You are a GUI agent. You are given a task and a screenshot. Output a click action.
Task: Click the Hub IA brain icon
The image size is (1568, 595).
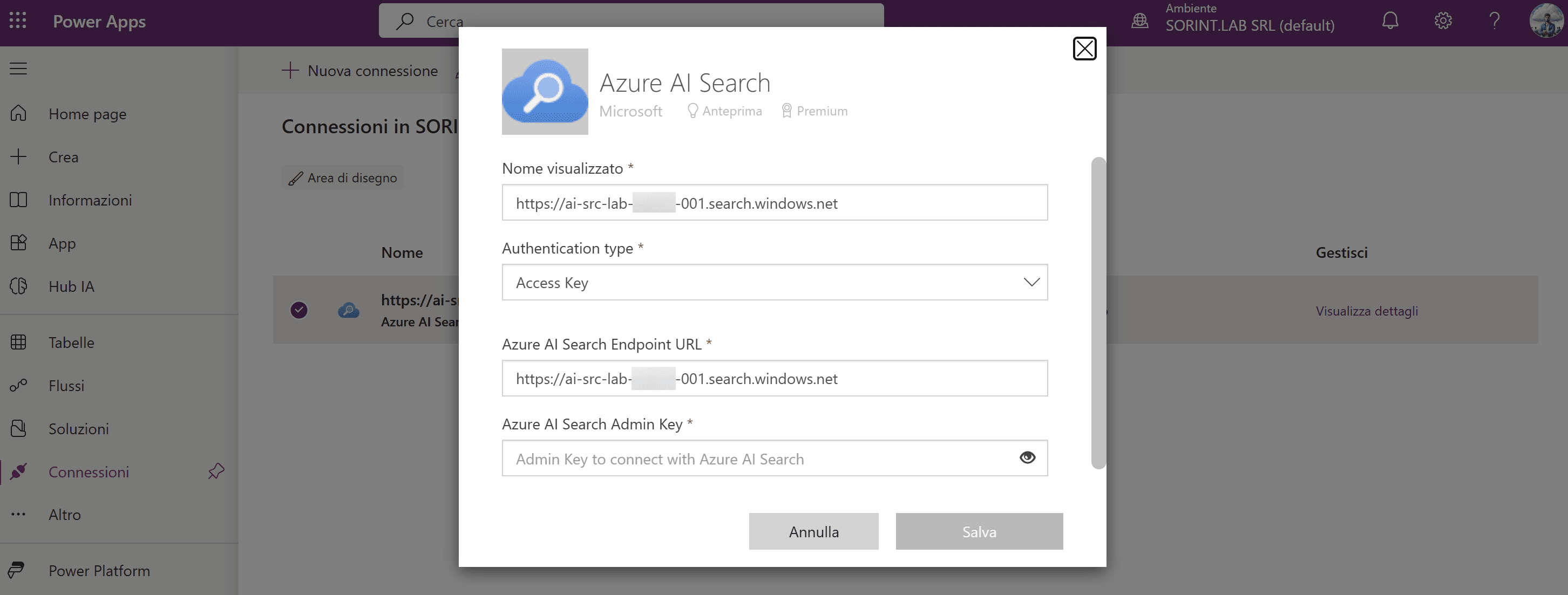[x=18, y=286]
